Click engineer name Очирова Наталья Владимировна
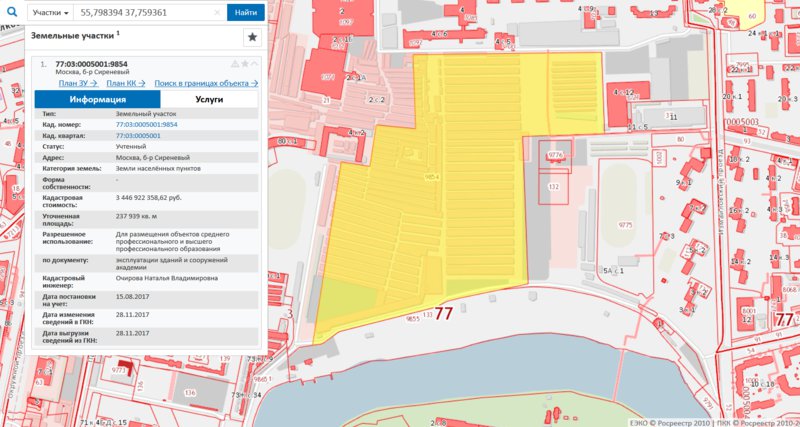This screenshot has width=800, height=427. point(167,278)
